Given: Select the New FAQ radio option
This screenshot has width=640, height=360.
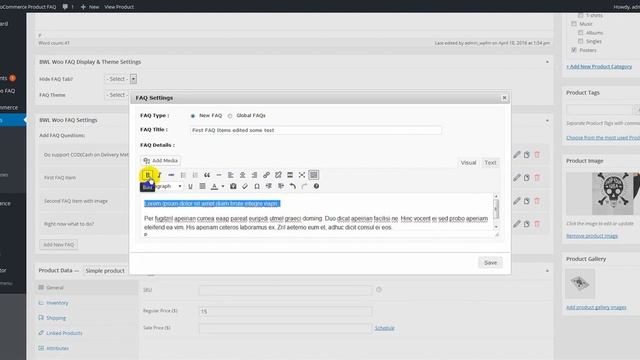Looking at the screenshot, I should point(193,116).
